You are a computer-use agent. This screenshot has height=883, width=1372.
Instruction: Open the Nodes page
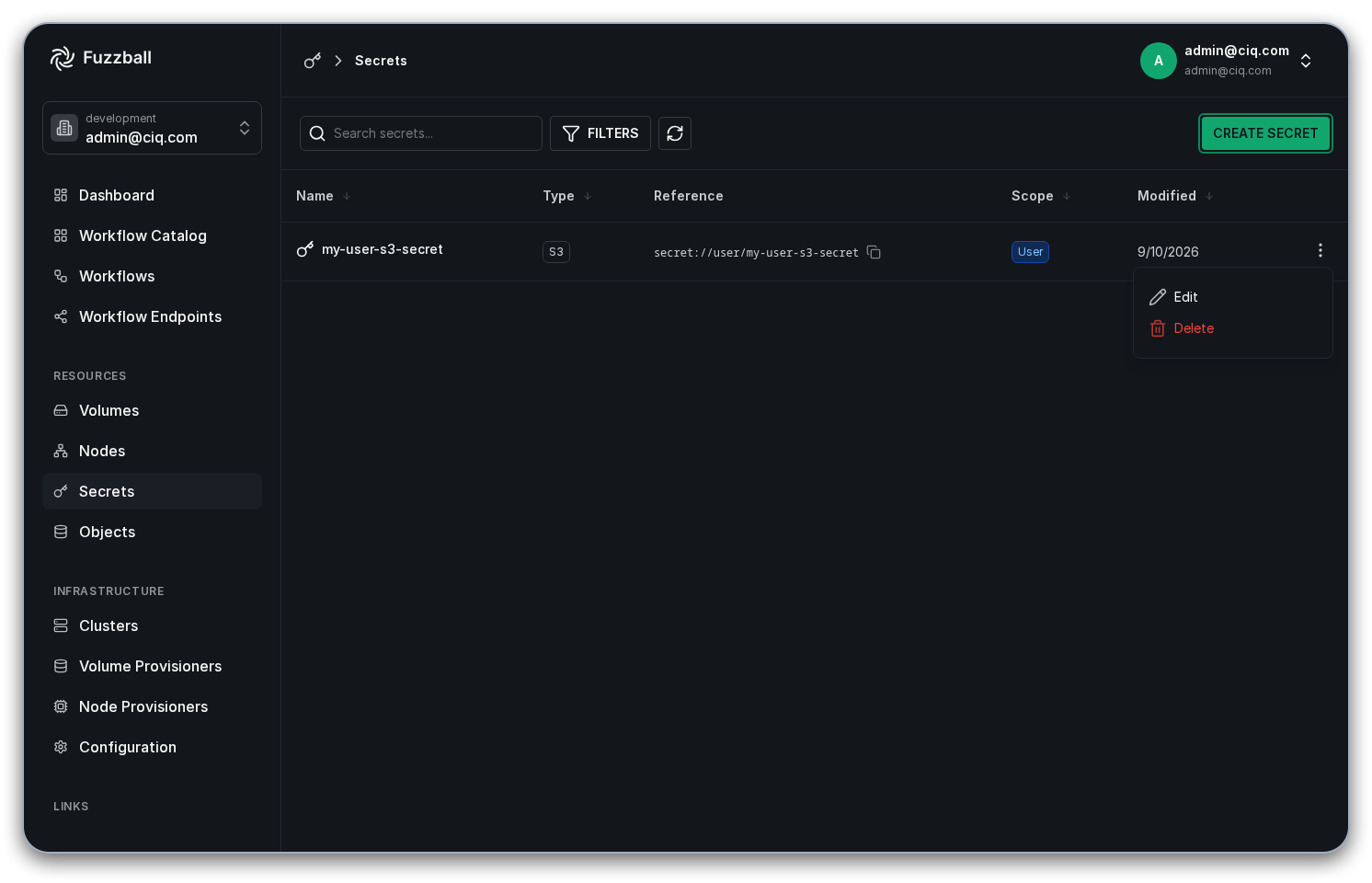152,451
